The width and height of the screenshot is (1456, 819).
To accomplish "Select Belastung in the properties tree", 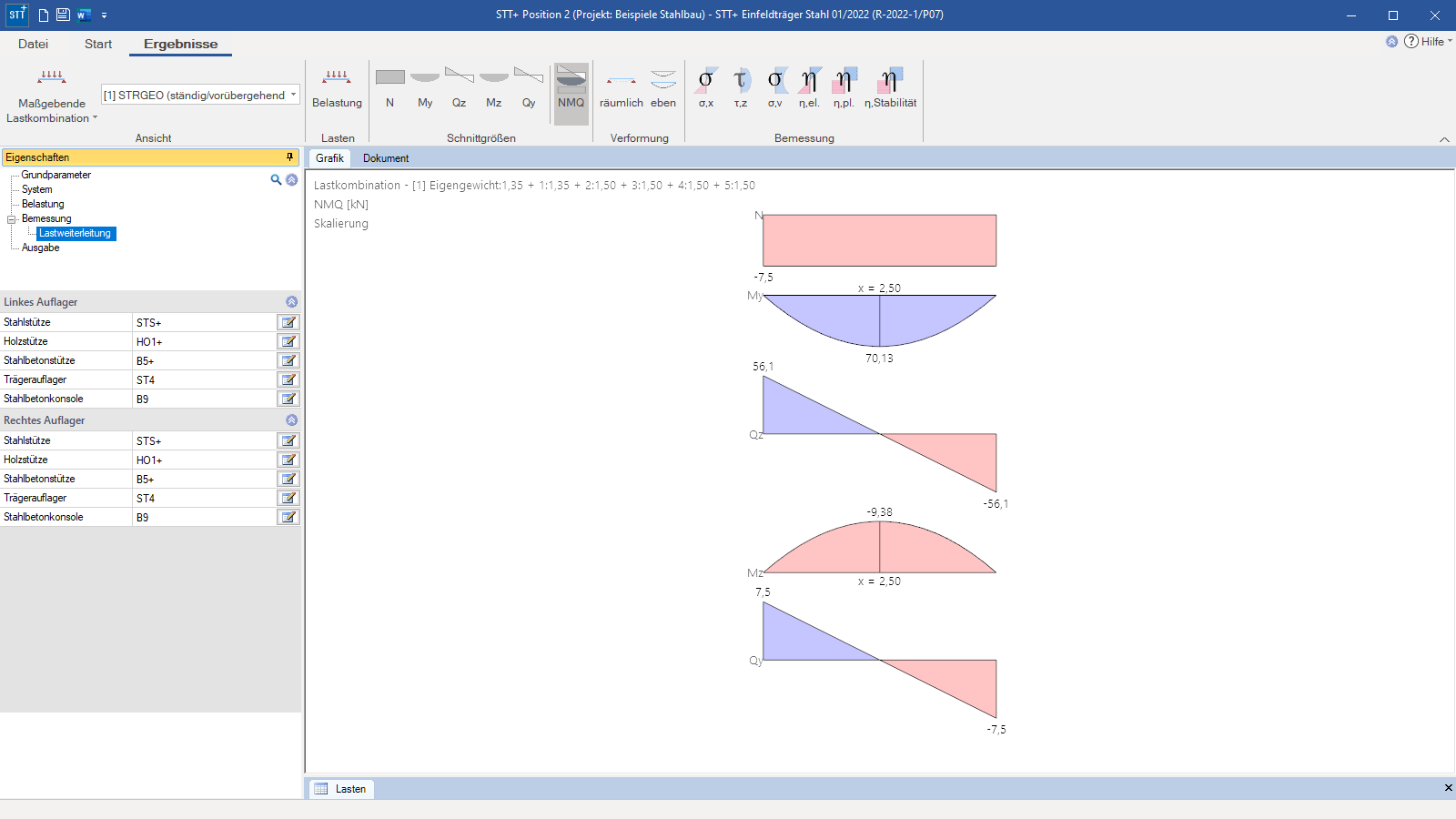I will click(x=43, y=204).
